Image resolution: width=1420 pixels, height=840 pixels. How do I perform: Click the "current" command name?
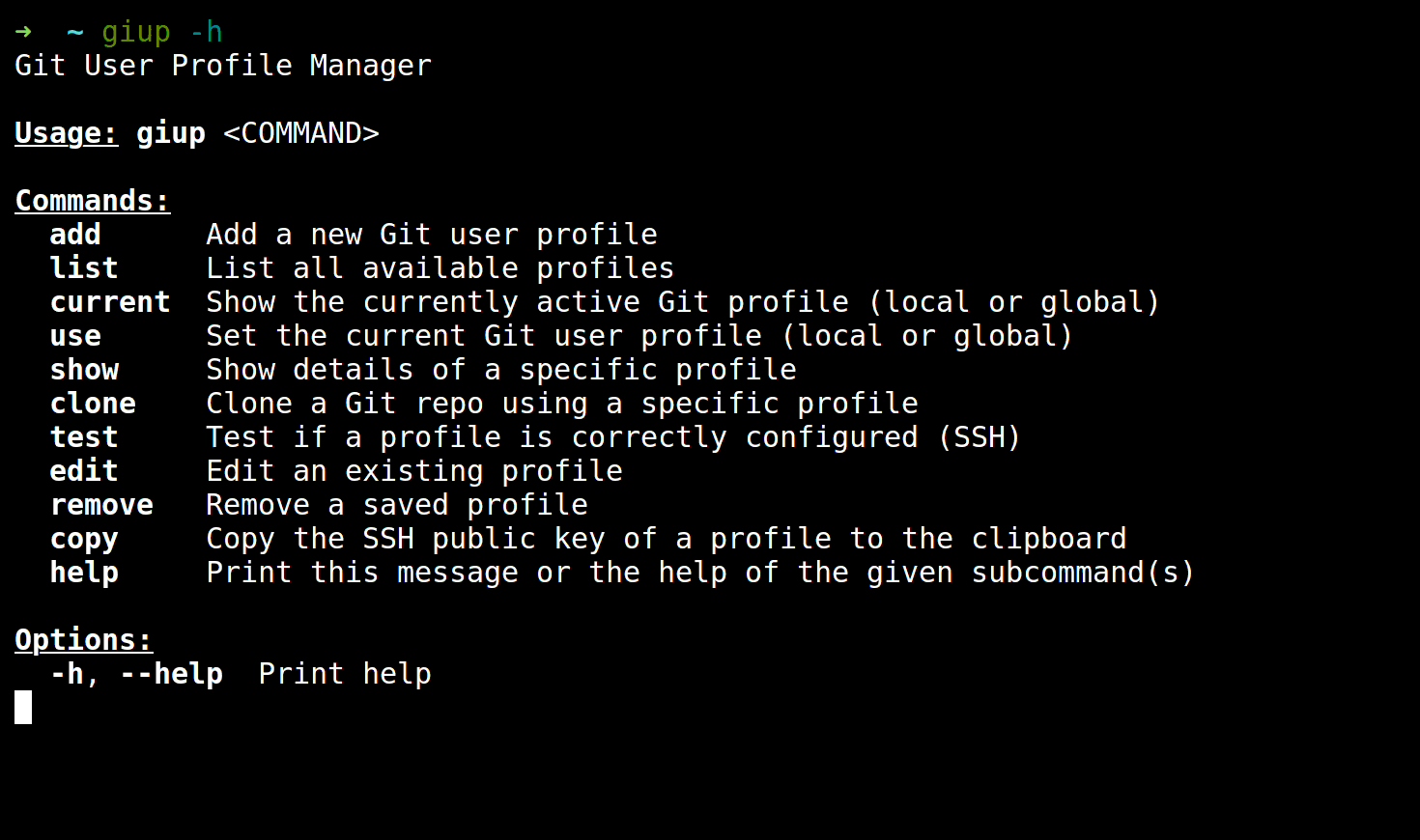tap(110, 302)
